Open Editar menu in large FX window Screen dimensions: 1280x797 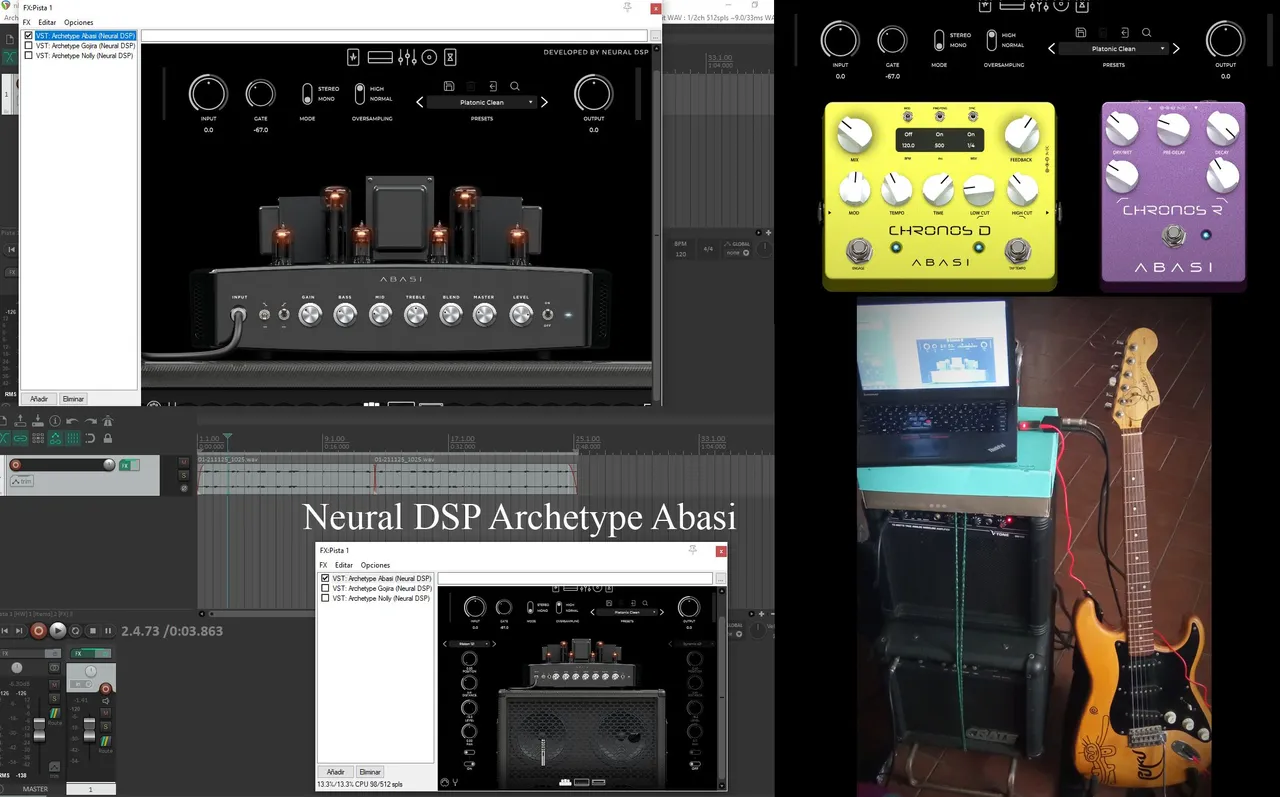pos(47,22)
